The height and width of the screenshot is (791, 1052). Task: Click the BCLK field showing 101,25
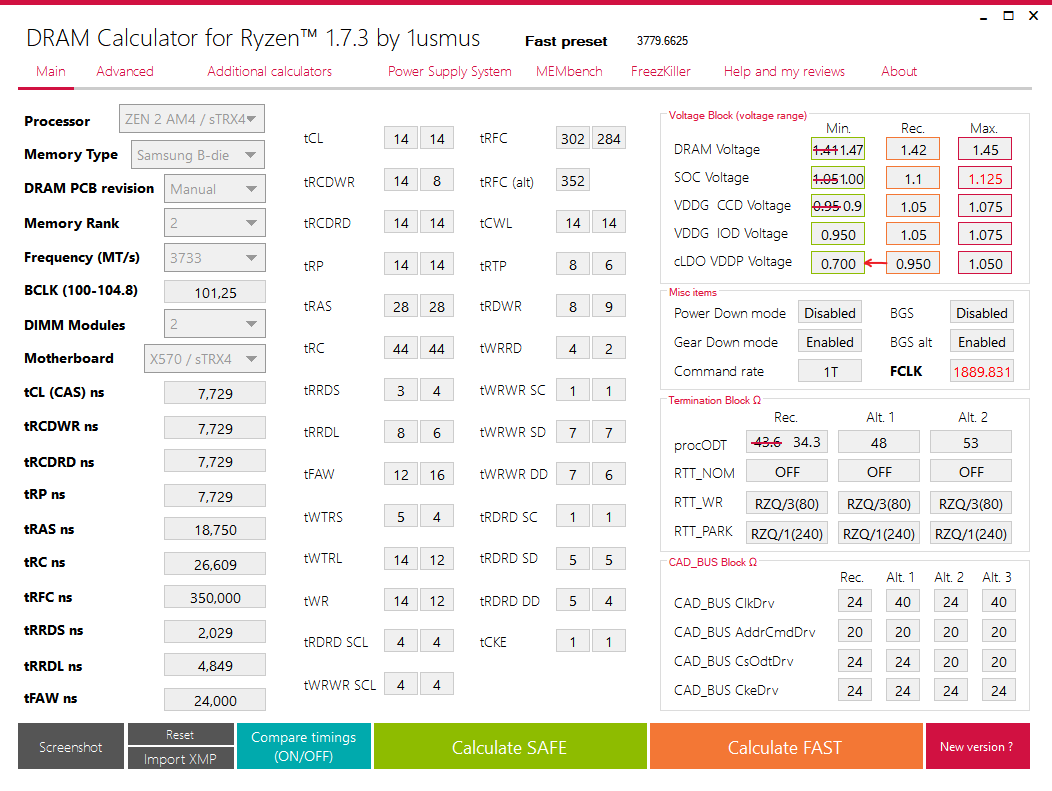pos(215,293)
